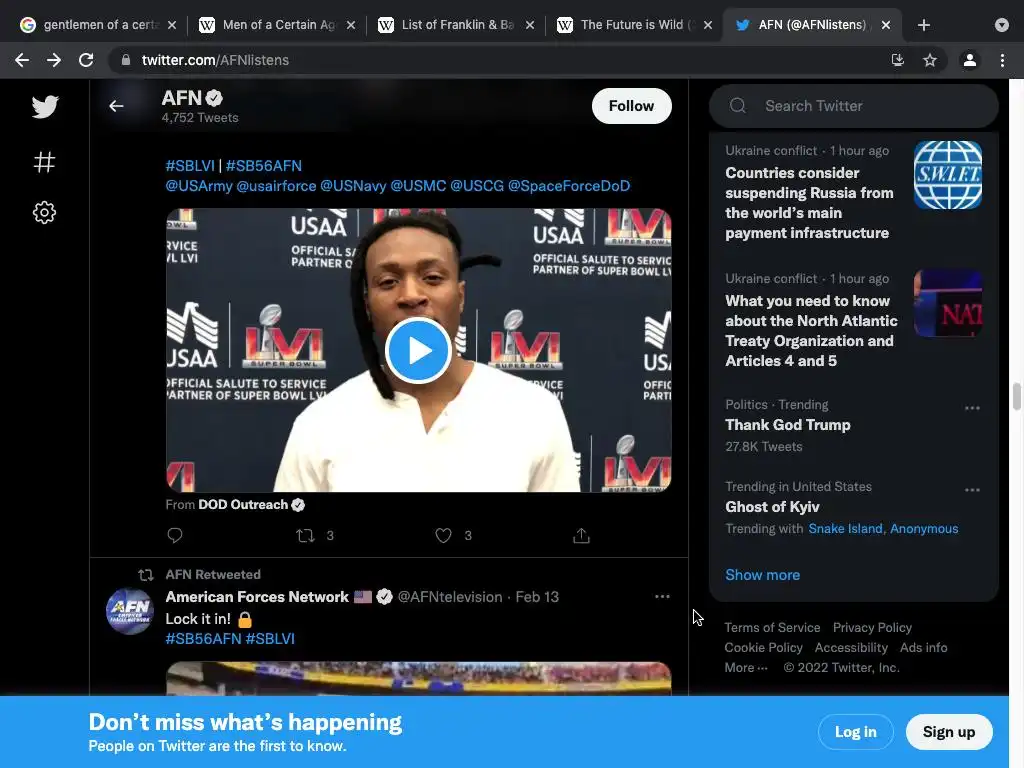Open more options on American Forces Network tweet
Viewport: 1024px width, 768px height.
pos(662,596)
